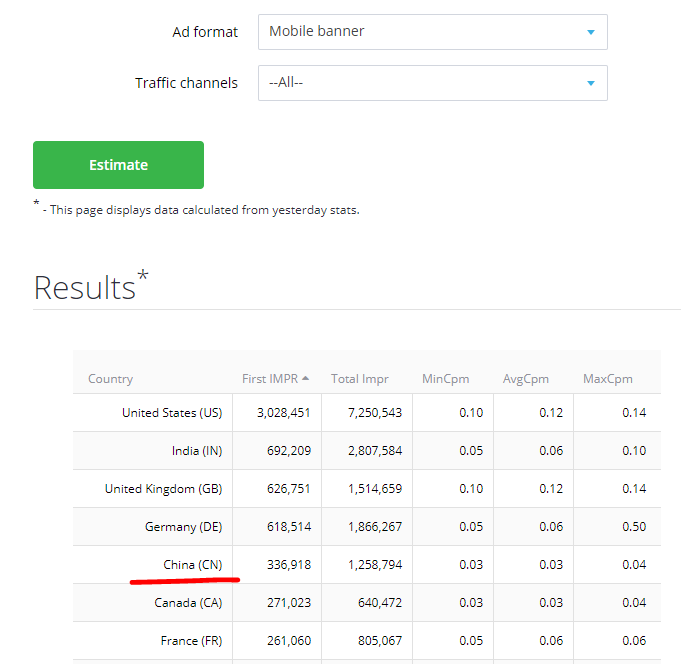Click the MinCpm column header
The height and width of the screenshot is (664, 681).
coord(445,379)
